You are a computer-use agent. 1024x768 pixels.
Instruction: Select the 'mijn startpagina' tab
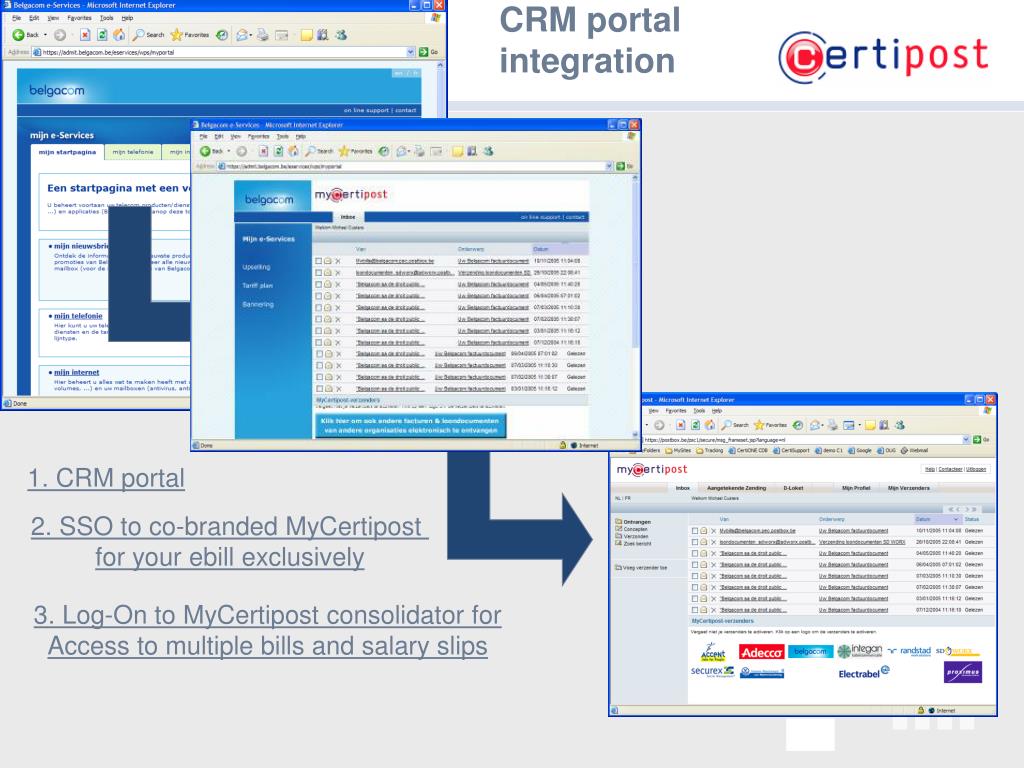click(67, 152)
